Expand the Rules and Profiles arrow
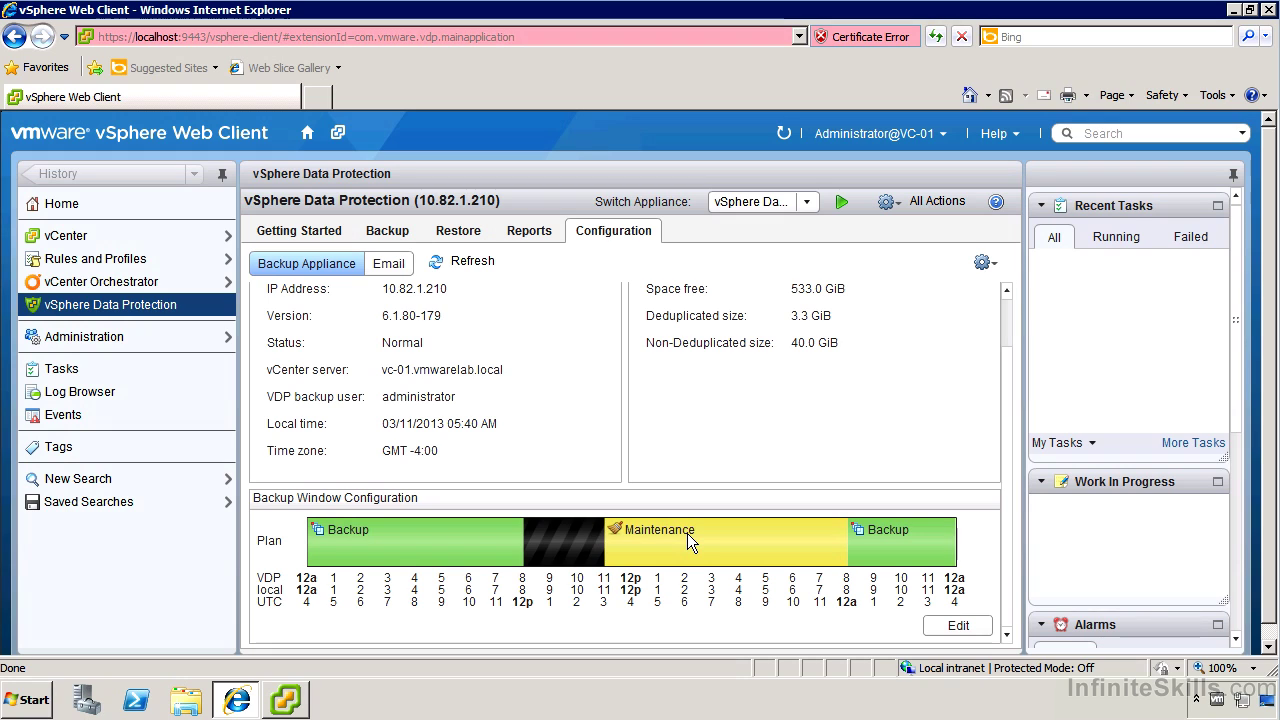The width and height of the screenshot is (1280, 720). (228, 259)
